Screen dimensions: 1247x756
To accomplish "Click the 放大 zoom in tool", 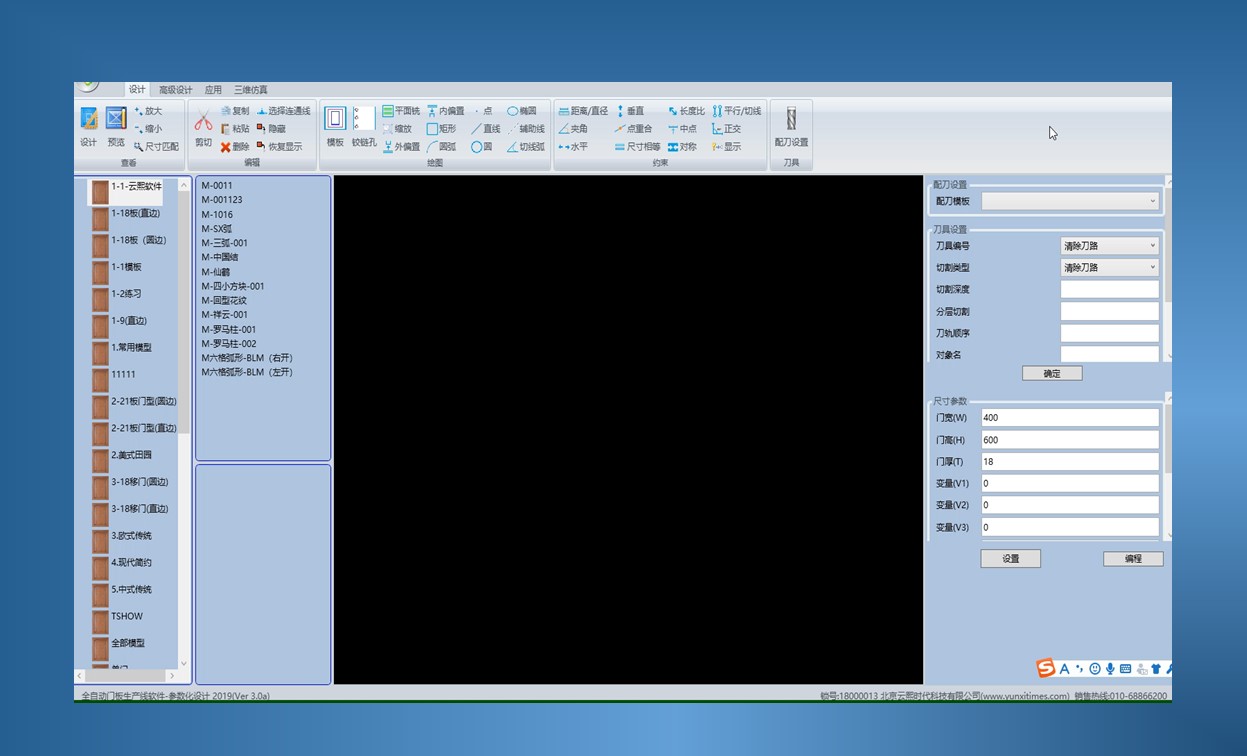I will (x=147, y=111).
